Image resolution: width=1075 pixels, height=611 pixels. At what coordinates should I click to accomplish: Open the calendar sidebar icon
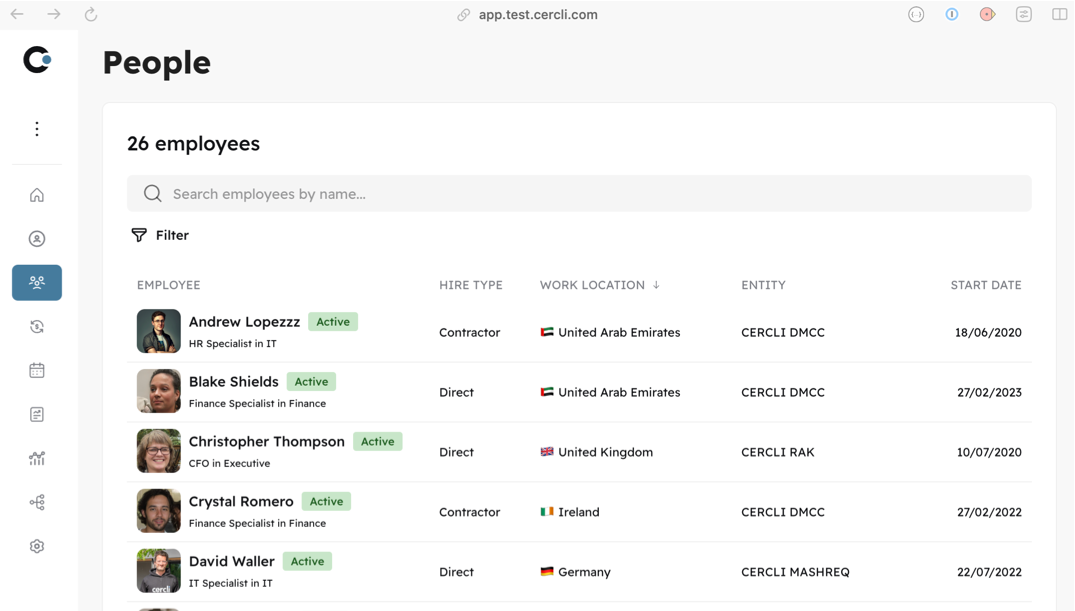tap(37, 370)
